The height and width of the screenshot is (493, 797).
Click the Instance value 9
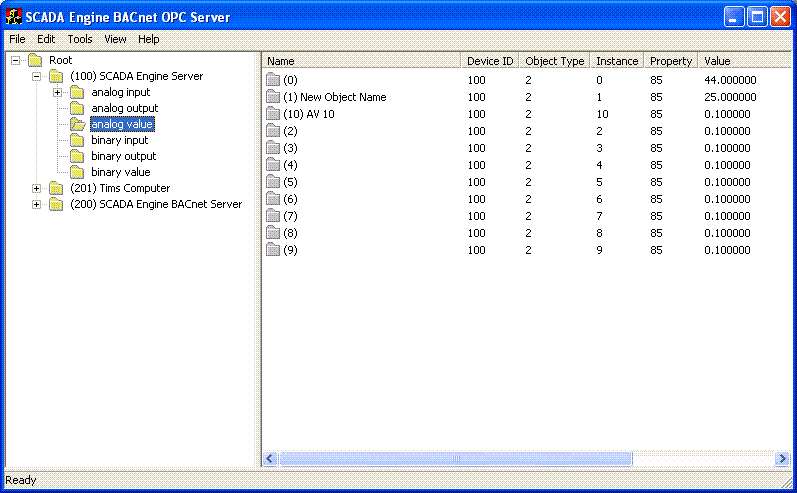pyautogui.click(x=599, y=250)
